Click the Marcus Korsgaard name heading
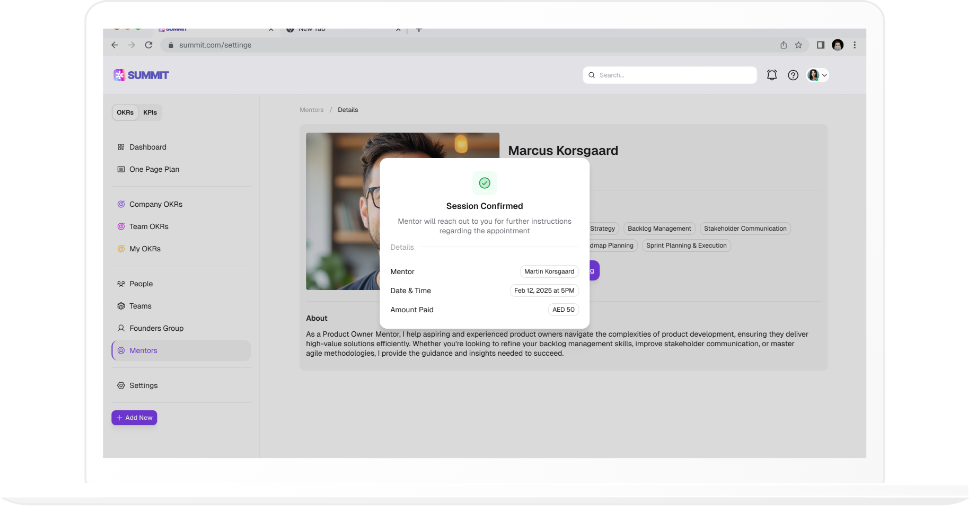 (x=563, y=150)
